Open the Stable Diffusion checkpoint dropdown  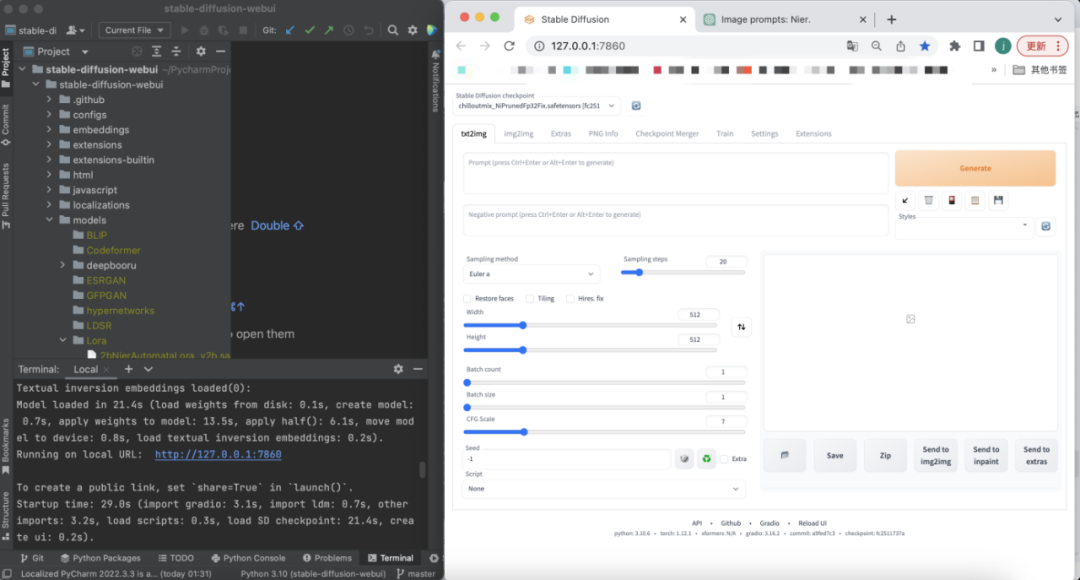537,106
